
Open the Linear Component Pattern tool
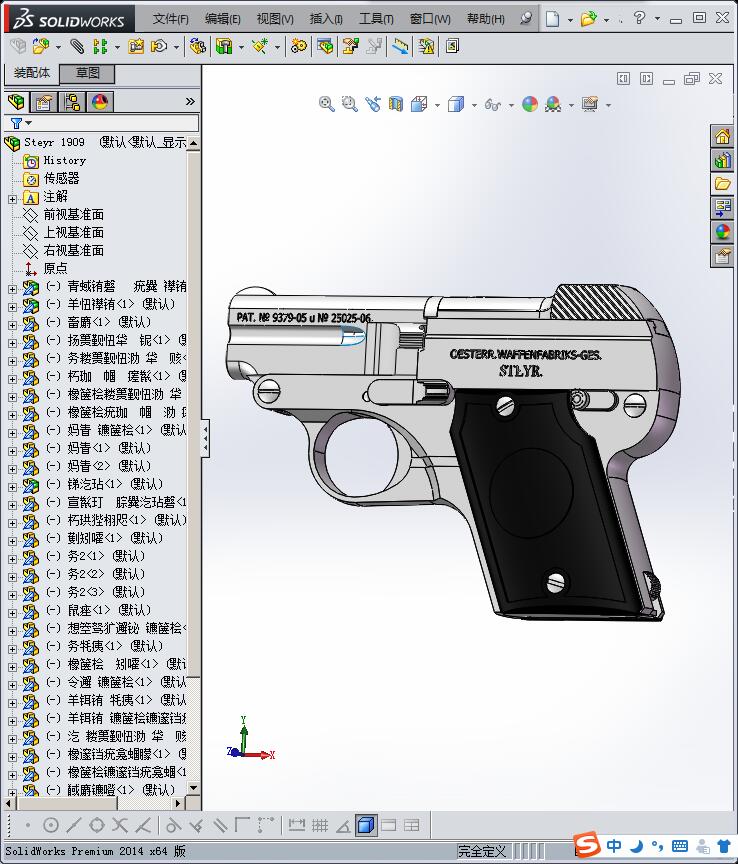[x=100, y=46]
